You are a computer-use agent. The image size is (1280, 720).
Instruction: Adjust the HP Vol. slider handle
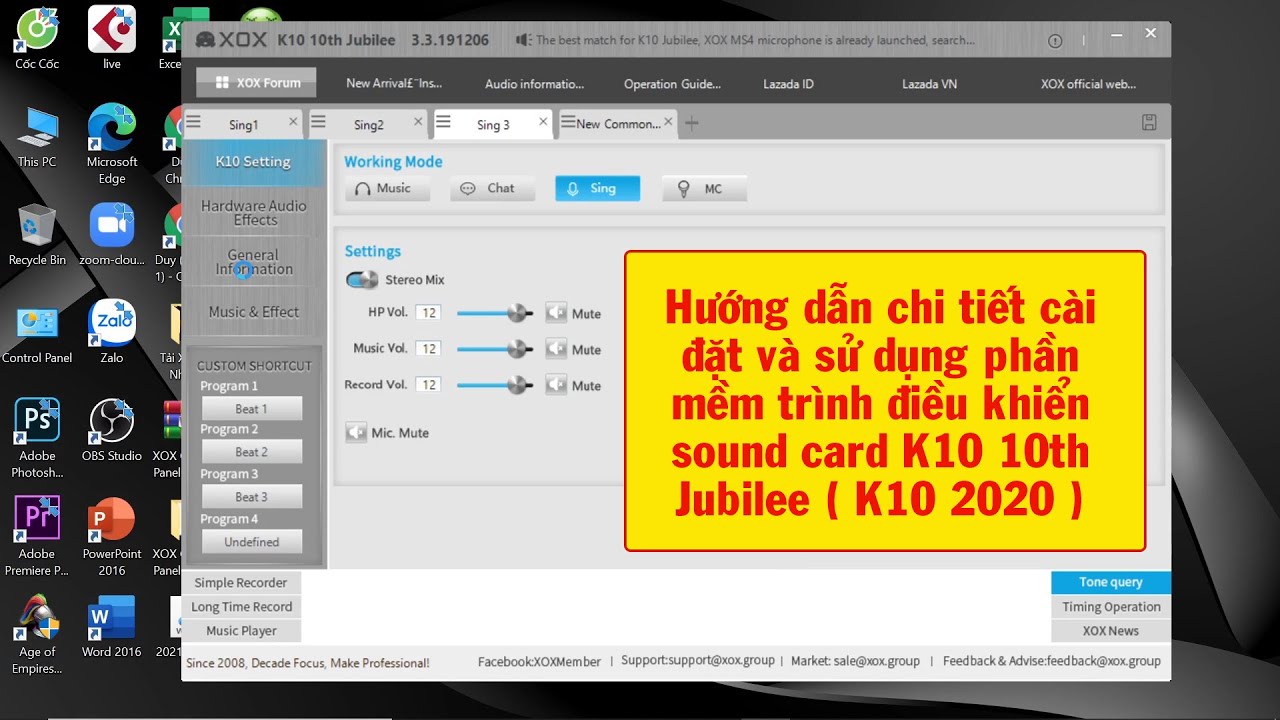(518, 313)
